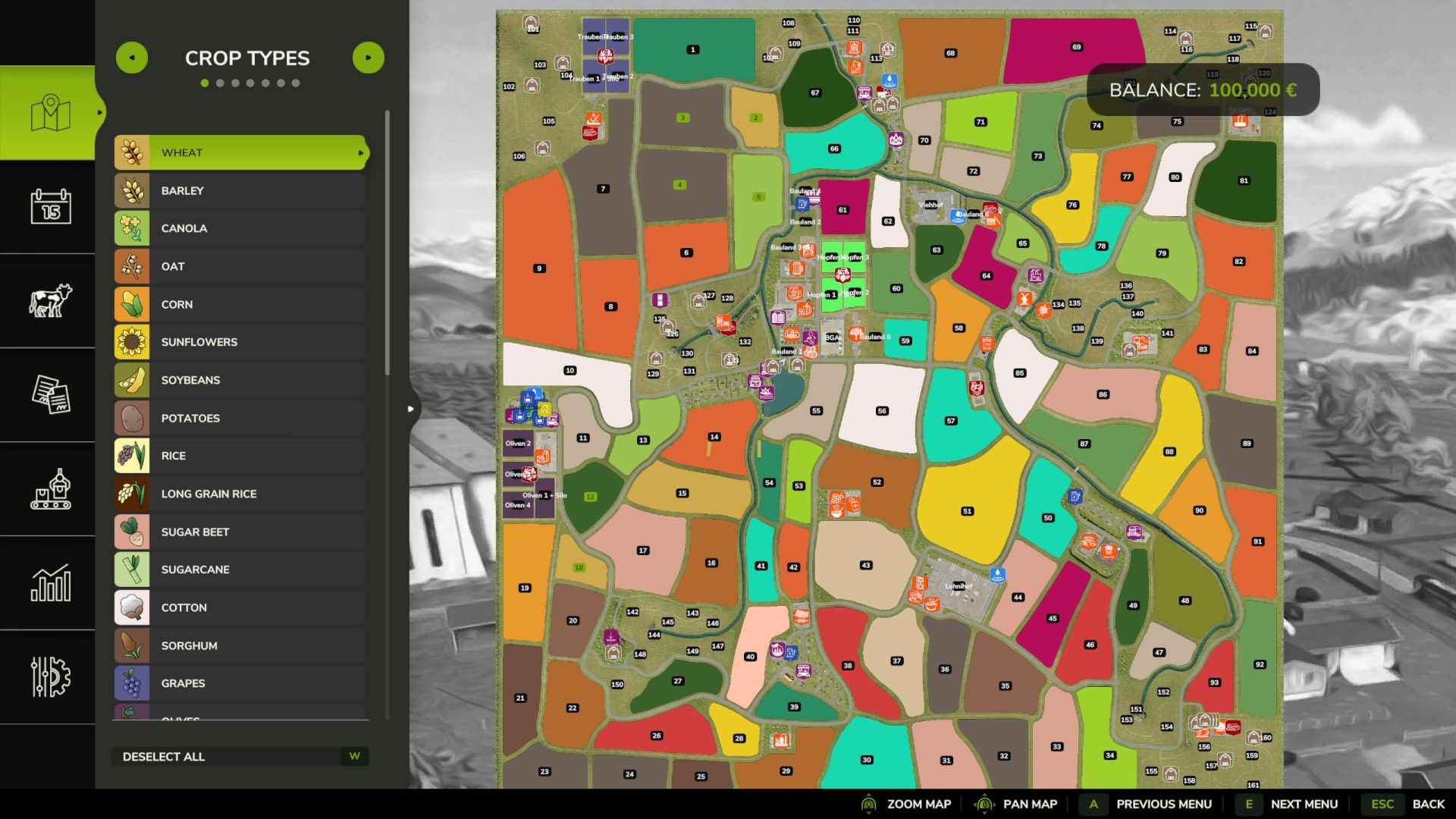Toggle the Wheat crop filter
This screenshot has width=1456, height=819.
(240, 152)
